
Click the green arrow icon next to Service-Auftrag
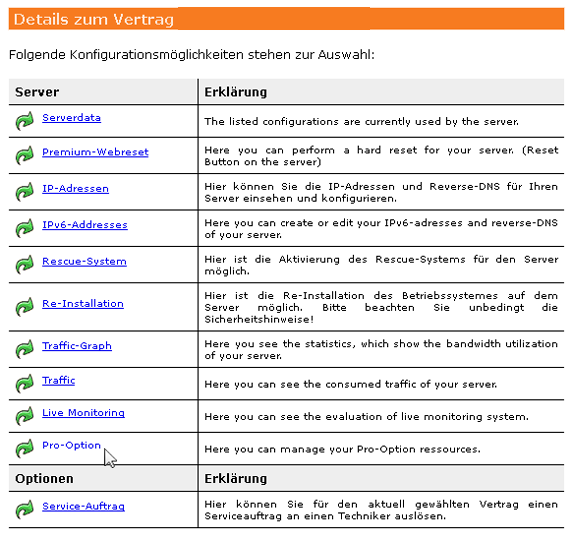pos(24,509)
